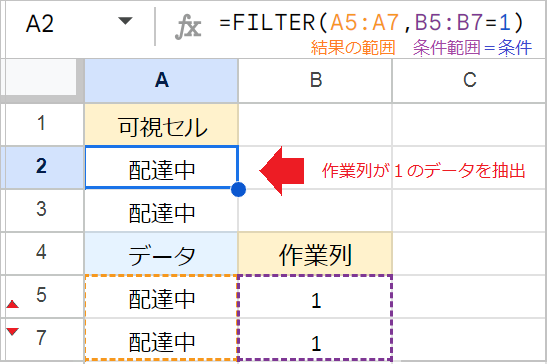Select column A header
549x364 pixels.
pos(161,80)
